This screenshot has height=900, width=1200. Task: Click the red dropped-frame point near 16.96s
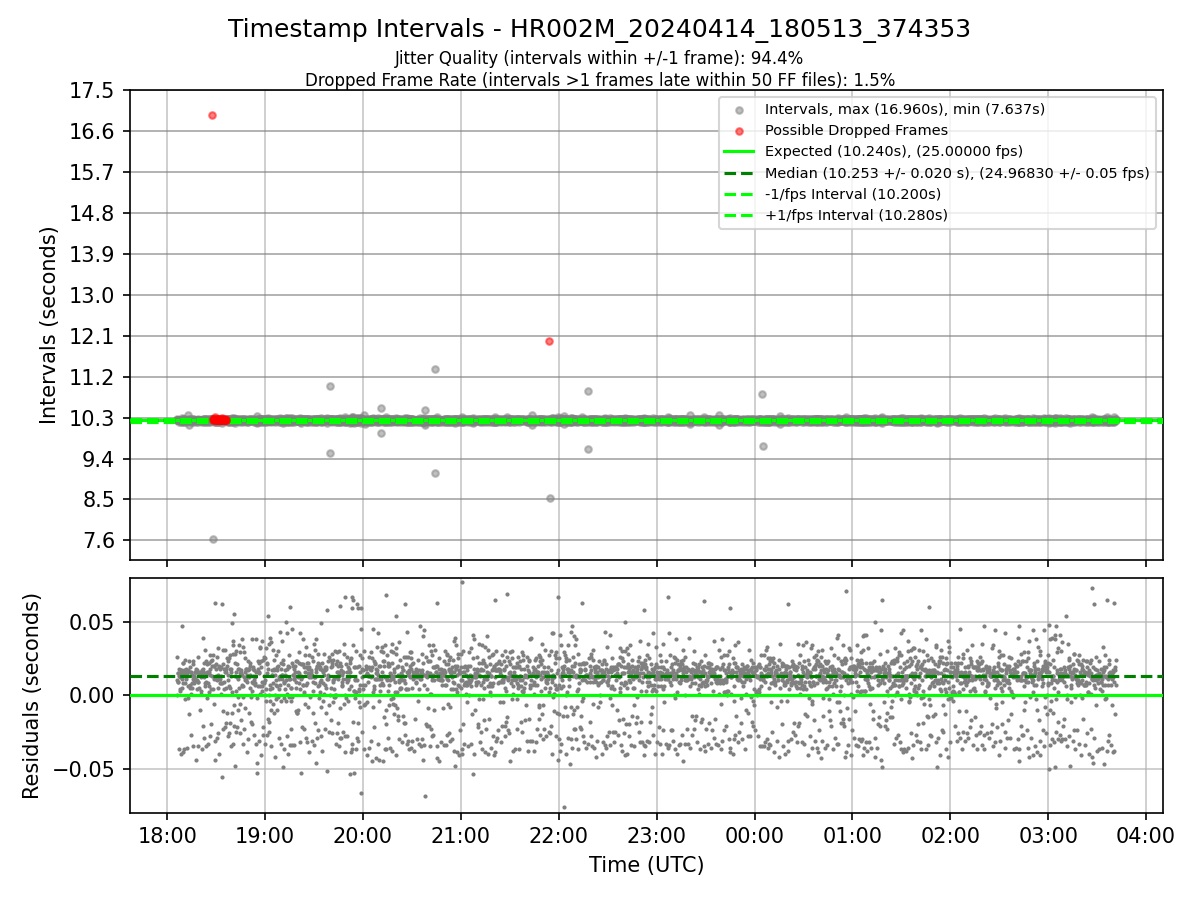212,115
